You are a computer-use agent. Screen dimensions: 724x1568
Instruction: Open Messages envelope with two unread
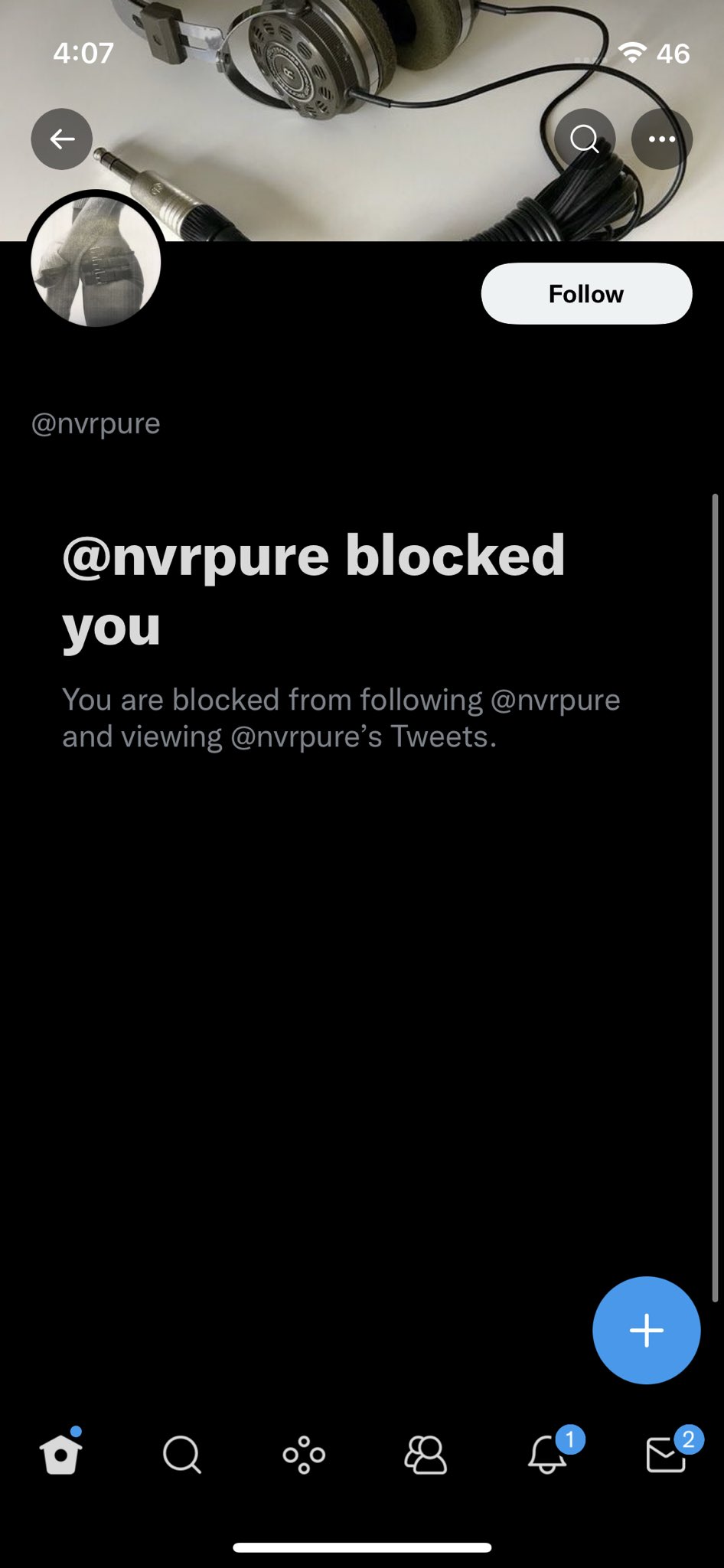point(670,1451)
